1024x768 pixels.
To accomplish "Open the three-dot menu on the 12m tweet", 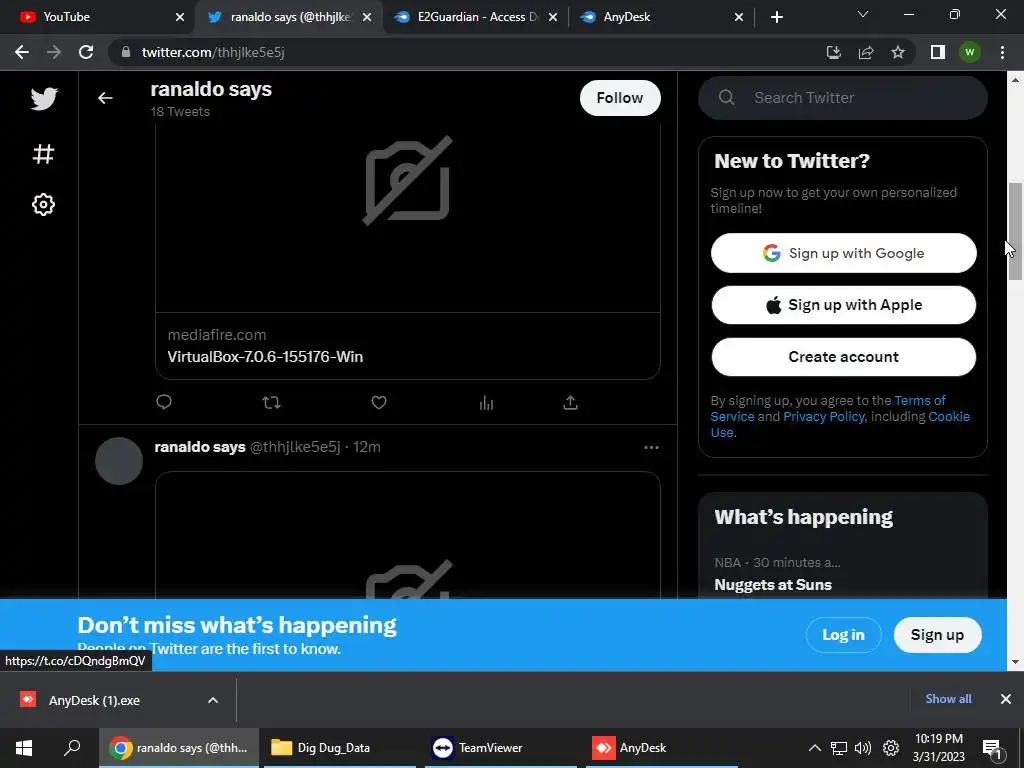I will [651, 447].
